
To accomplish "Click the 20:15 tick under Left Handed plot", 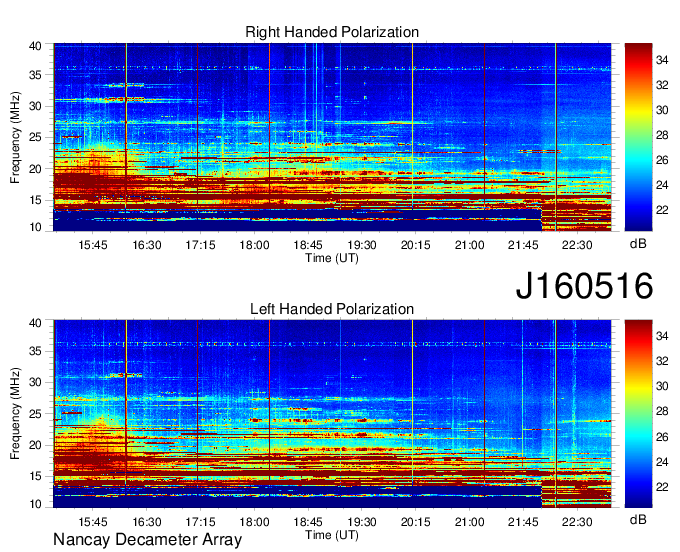I will tap(415, 521).
